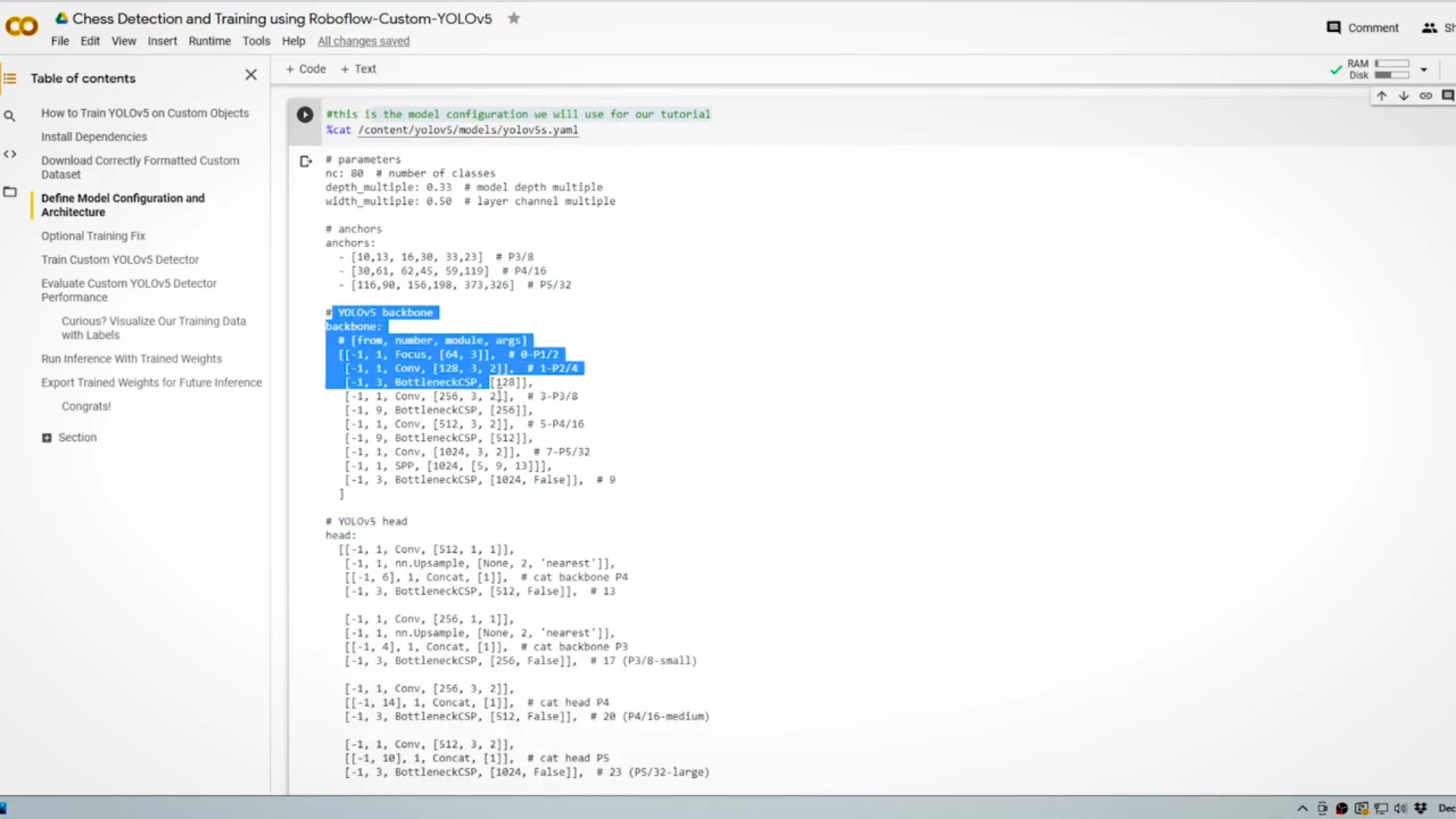The image size is (1456, 819).
Task: Click Train Custom YOLOv5 Detector link
Action: point(120,259)
